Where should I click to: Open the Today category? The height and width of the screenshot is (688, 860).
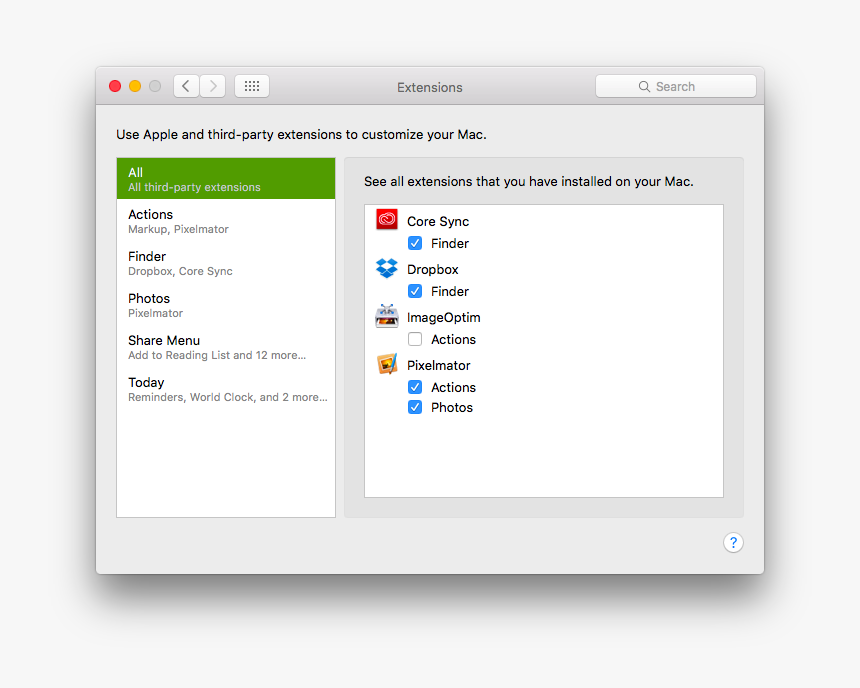[226, 389]
